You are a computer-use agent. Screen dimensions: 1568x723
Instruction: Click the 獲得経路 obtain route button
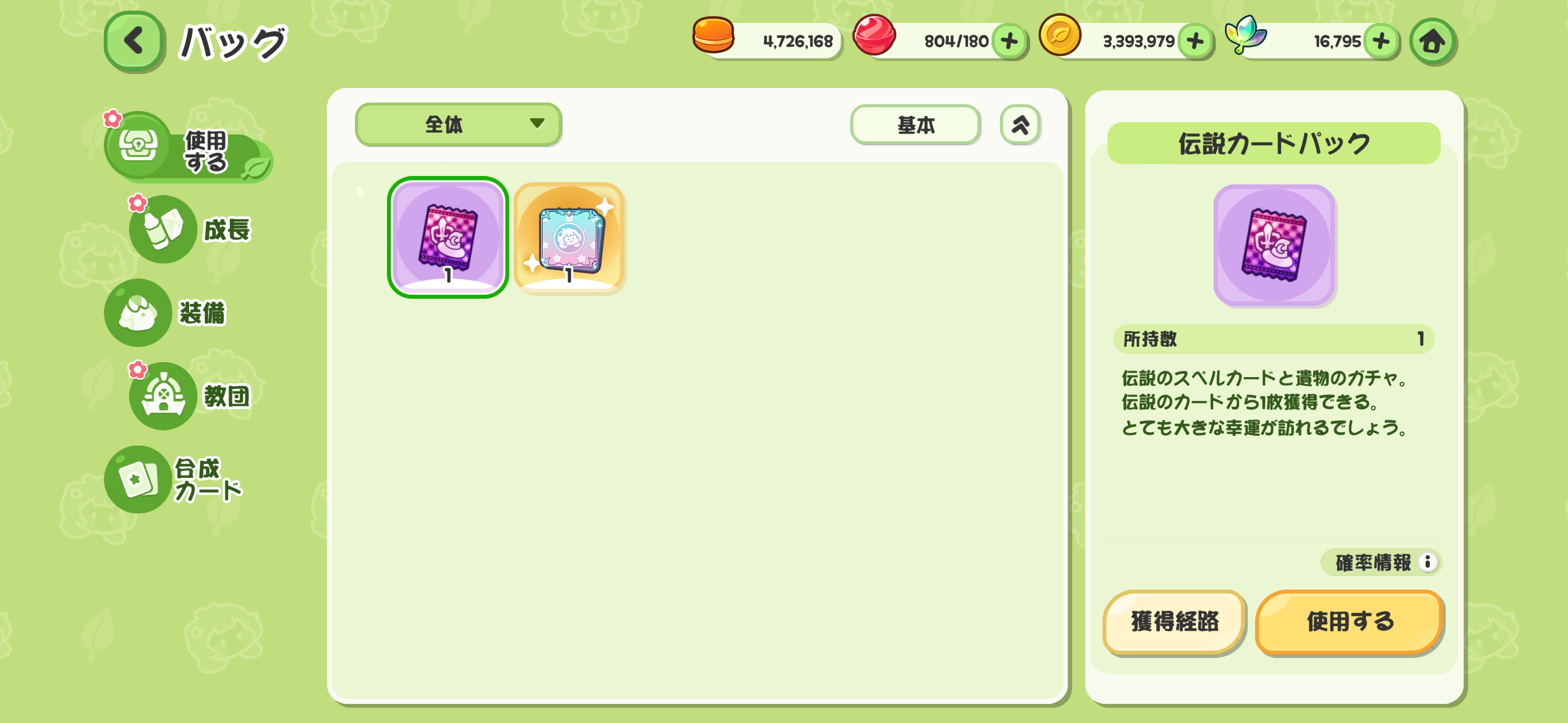coord(1174,622)
